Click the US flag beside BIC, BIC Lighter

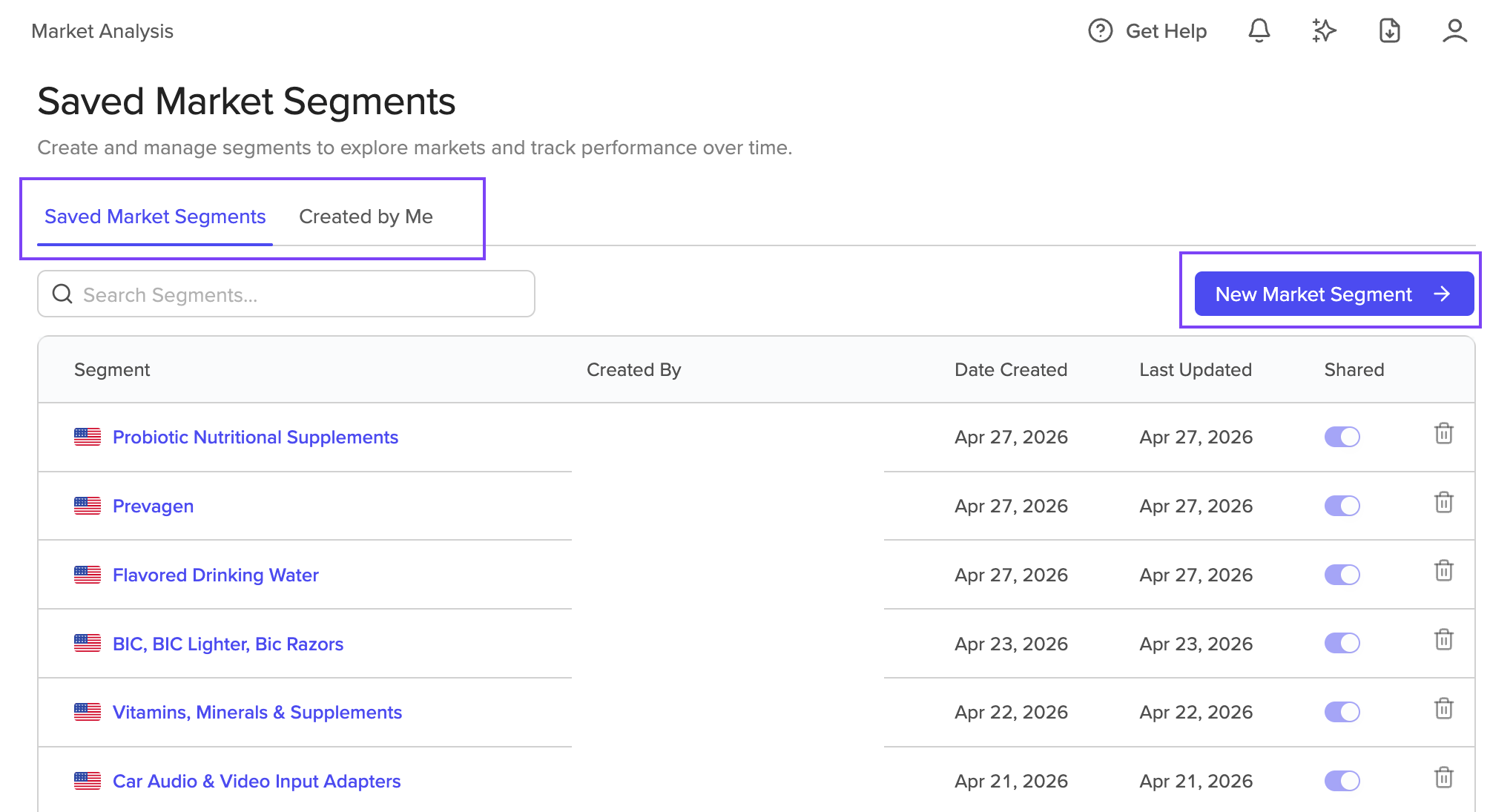coord(88,643)
